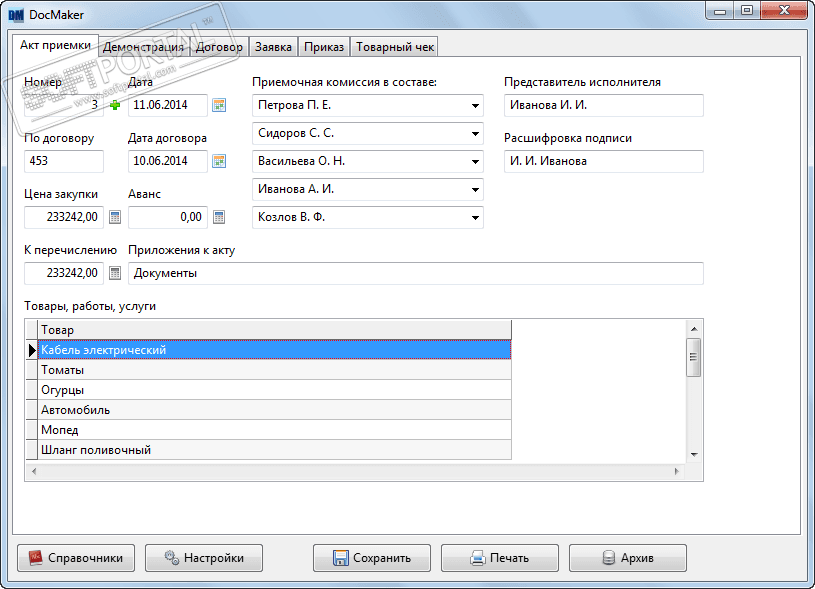Click the Представитель исполнителя field
The width and height of the screenshot is (815, 589).
[603, 106]
